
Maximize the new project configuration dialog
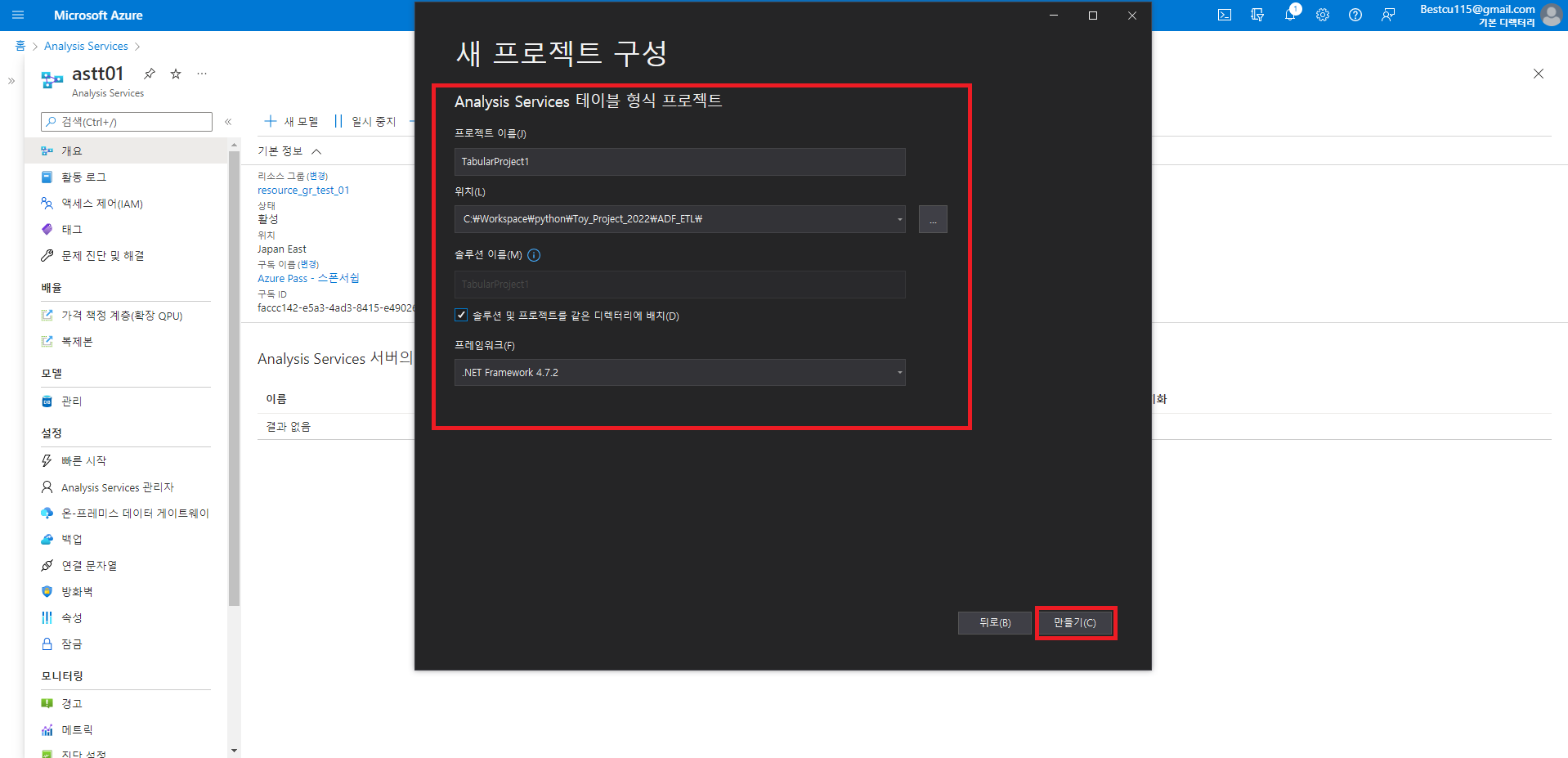coord(1093,16)
